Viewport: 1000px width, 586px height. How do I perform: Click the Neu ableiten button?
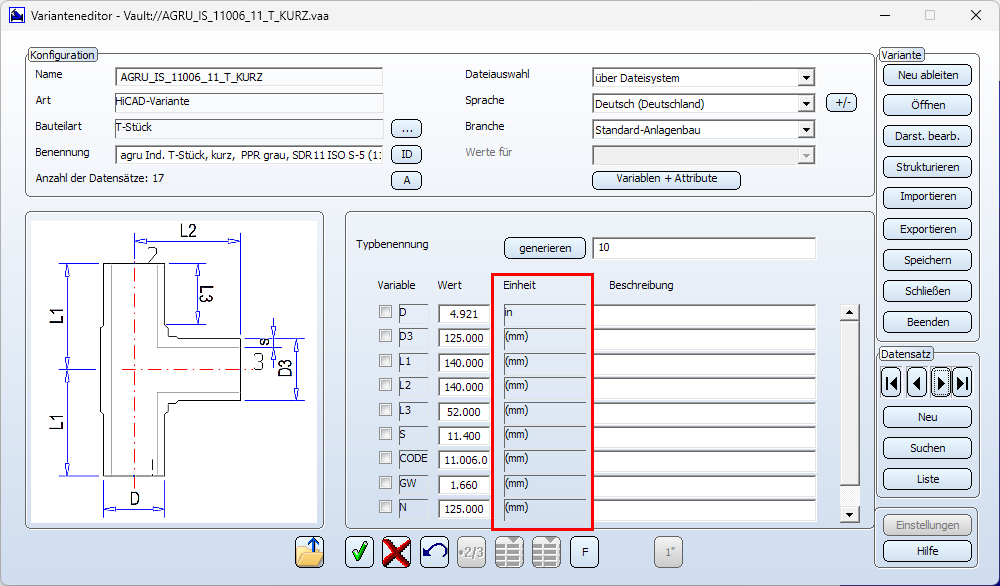click(927, 75)
